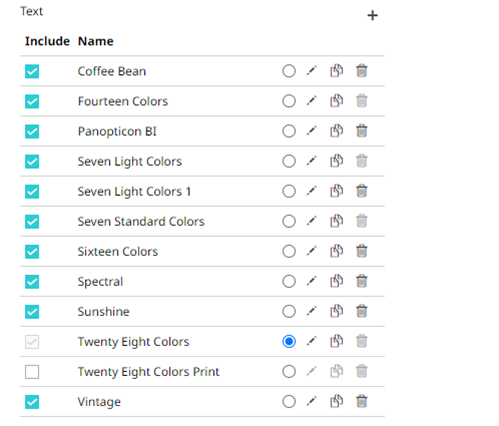Uncheck Include for Coffee Bean
The width and height of the screenshot is (499, 426).
pos(32,71)
